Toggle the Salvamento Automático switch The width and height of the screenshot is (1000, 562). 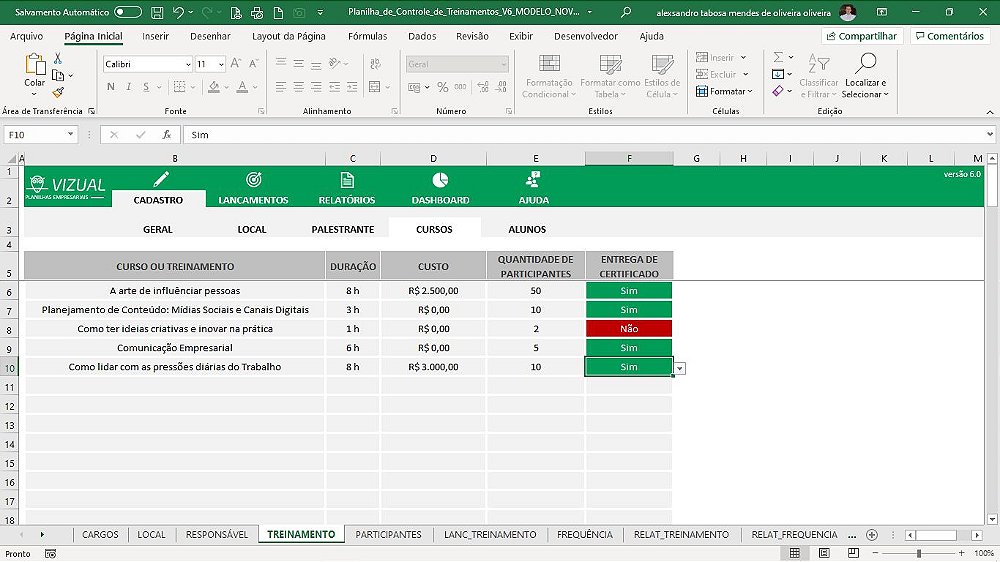(x=128, y=12)
